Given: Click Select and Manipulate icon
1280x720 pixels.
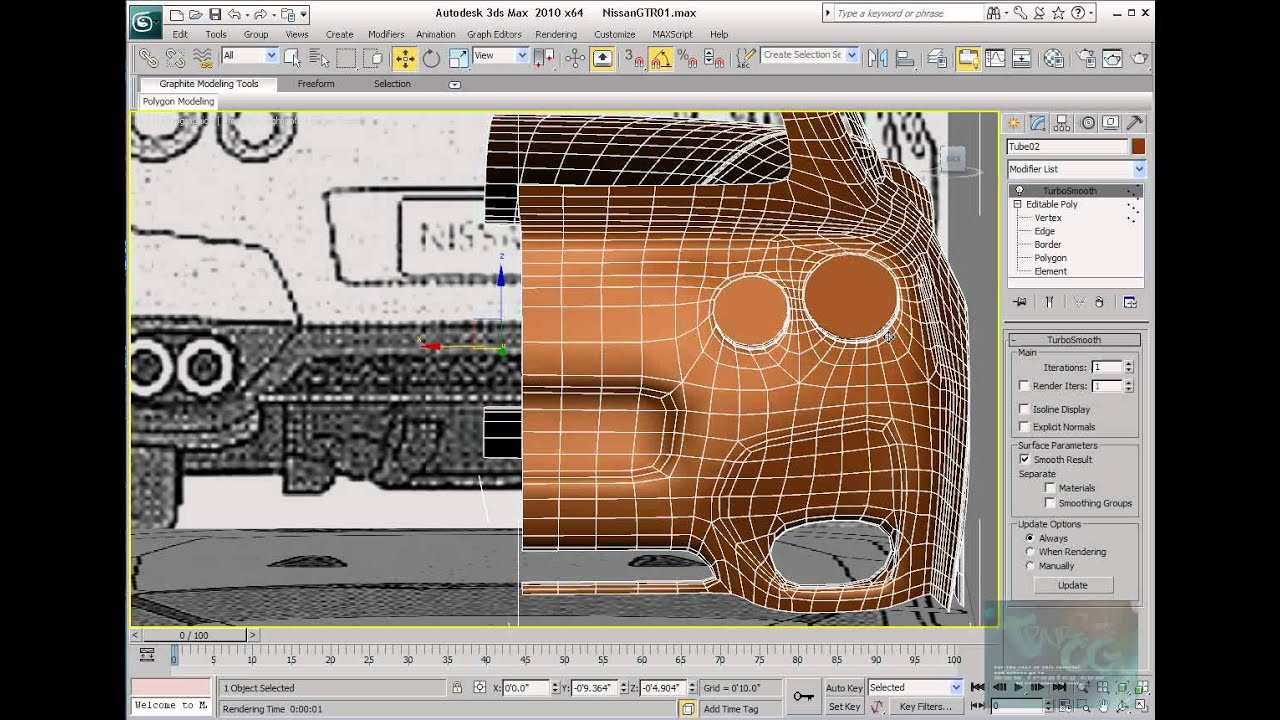Looking at the screenshot, I should [574, 58].
